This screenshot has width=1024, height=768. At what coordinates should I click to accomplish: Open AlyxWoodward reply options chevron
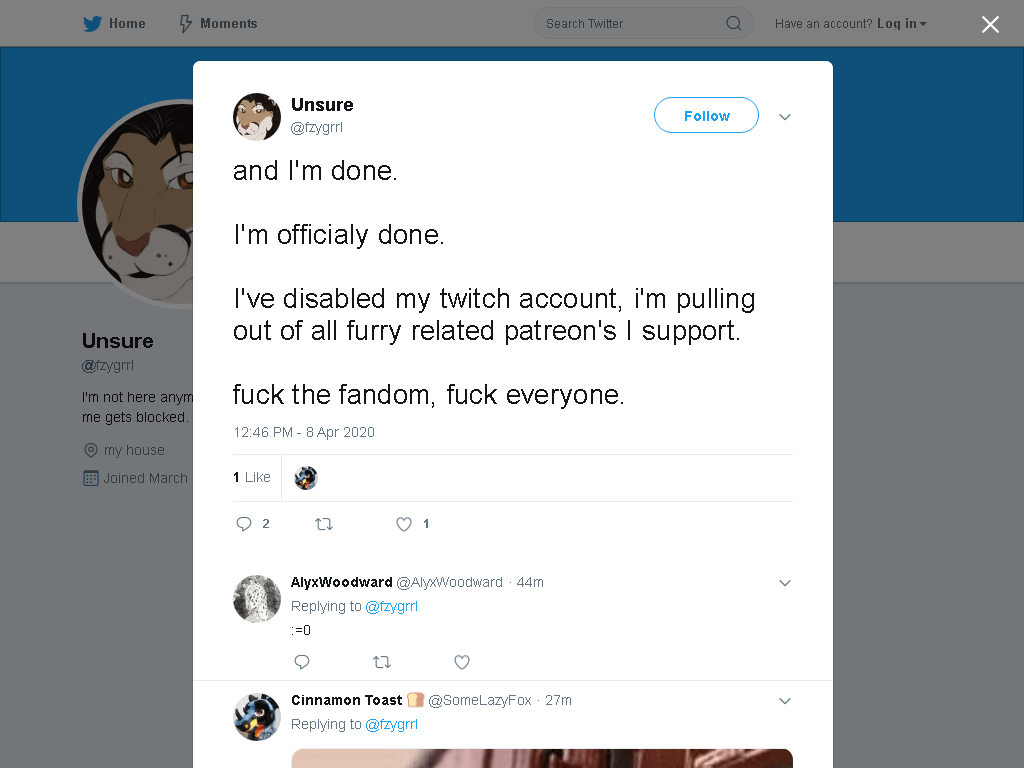click(x=785, y=583)
